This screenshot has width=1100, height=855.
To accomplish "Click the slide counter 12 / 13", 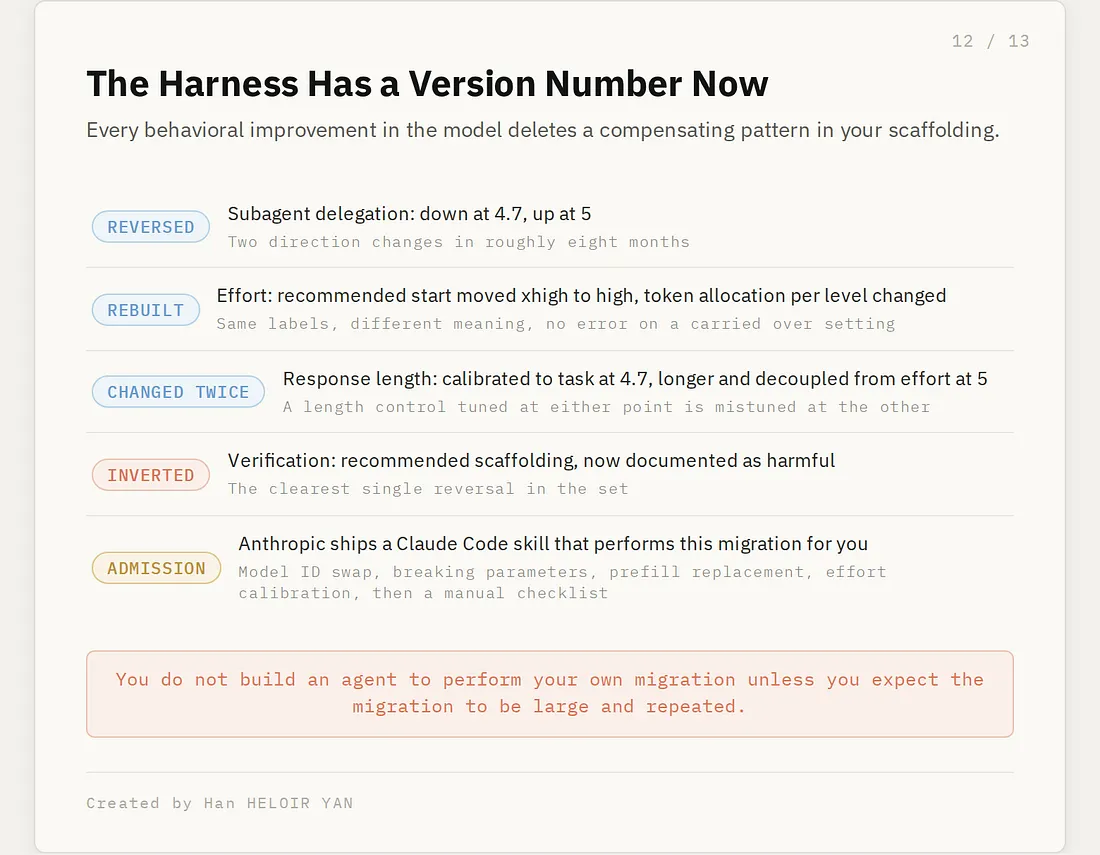I will click(991, 41).
